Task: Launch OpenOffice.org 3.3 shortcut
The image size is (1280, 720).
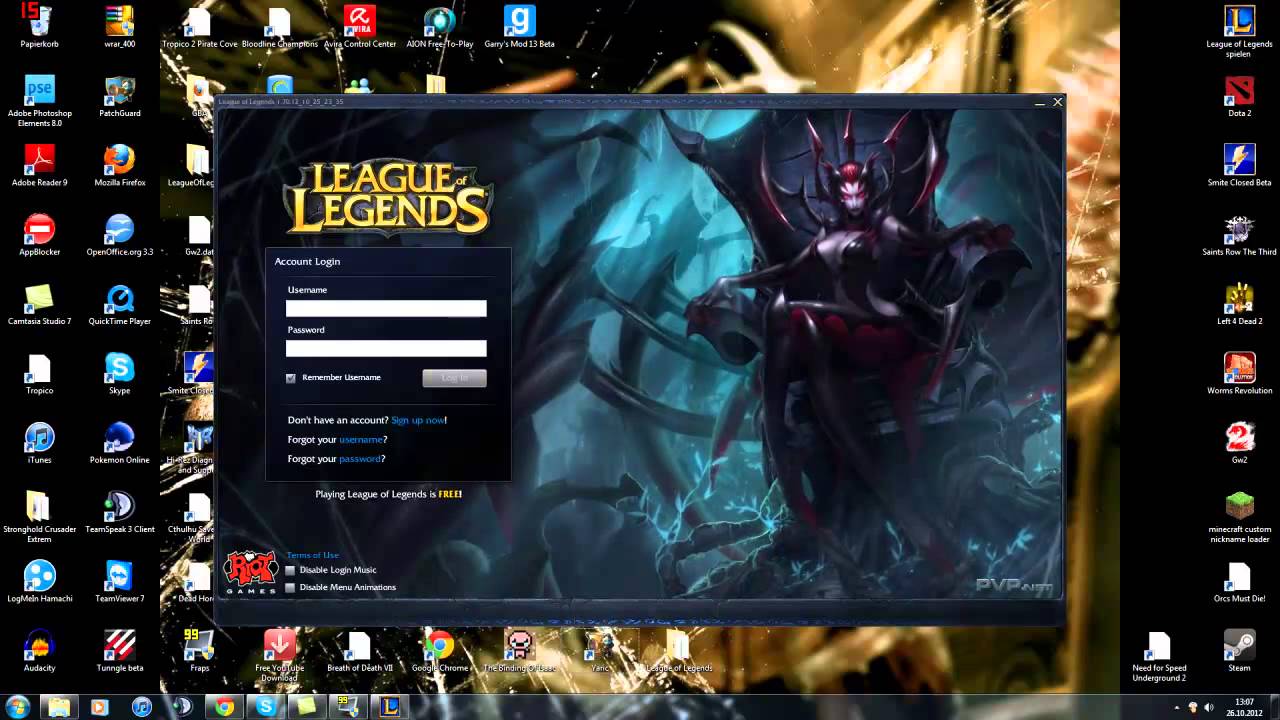Action: coord(119,234)
